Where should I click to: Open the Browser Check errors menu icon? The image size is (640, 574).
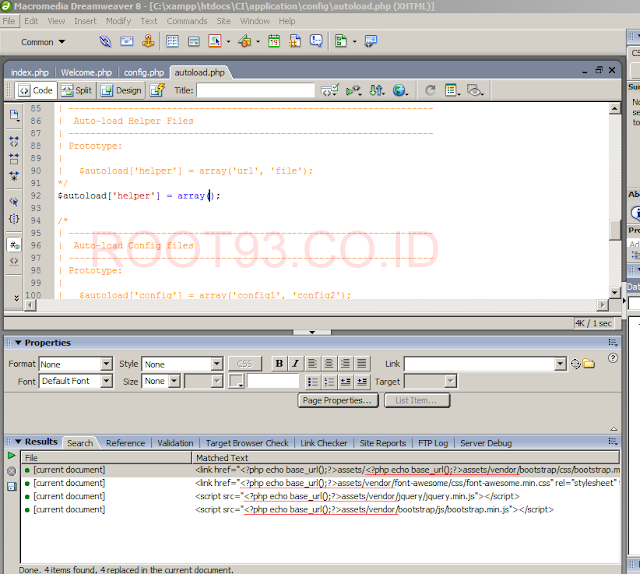pyautogui.click(x=330, y=90)
